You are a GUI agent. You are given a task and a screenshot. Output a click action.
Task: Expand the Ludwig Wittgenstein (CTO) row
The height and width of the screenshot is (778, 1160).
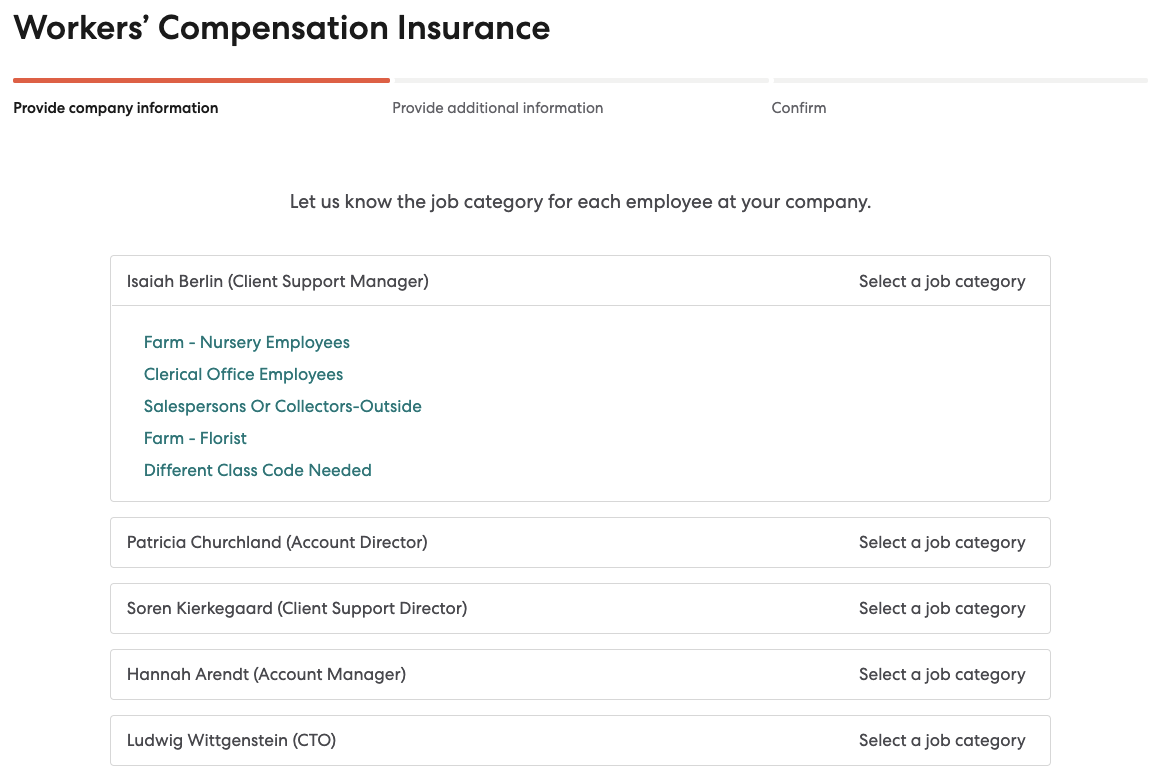(x=580, y=740)
